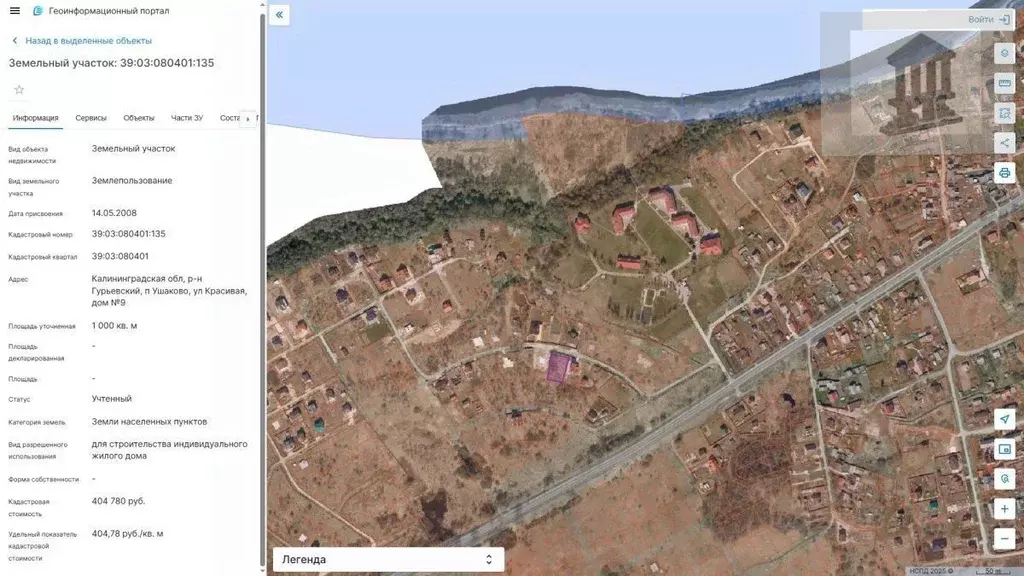
Task: Select the ruler measurement tool
Action: click(x=1005, y=83)
